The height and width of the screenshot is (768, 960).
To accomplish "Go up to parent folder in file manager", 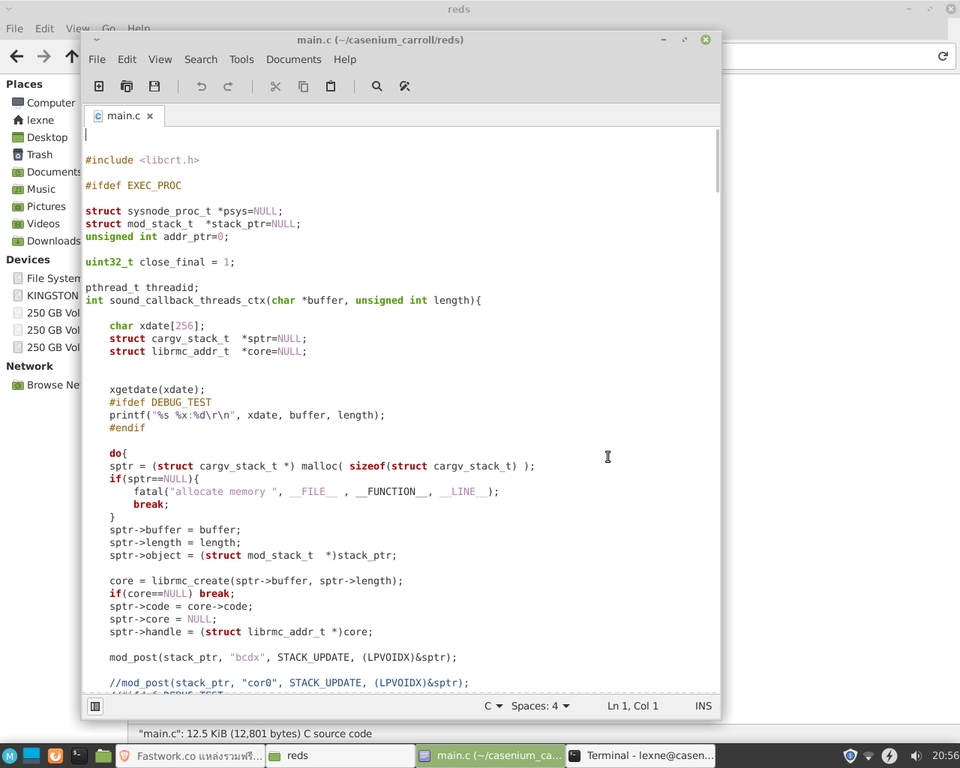I will [x=72, y=56].
